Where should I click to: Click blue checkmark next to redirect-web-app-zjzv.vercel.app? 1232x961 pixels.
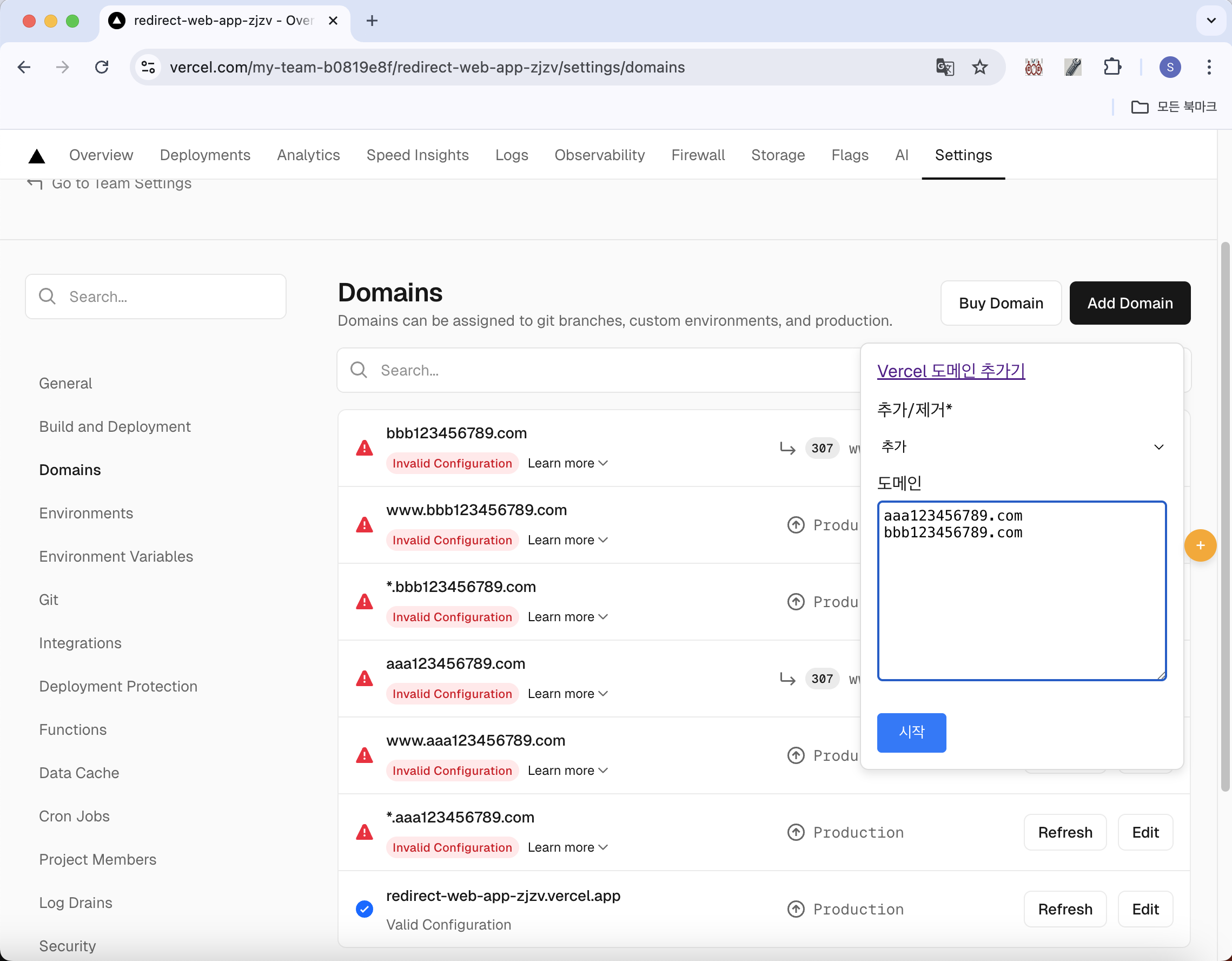pyautogui.click(x=365, y=909)
